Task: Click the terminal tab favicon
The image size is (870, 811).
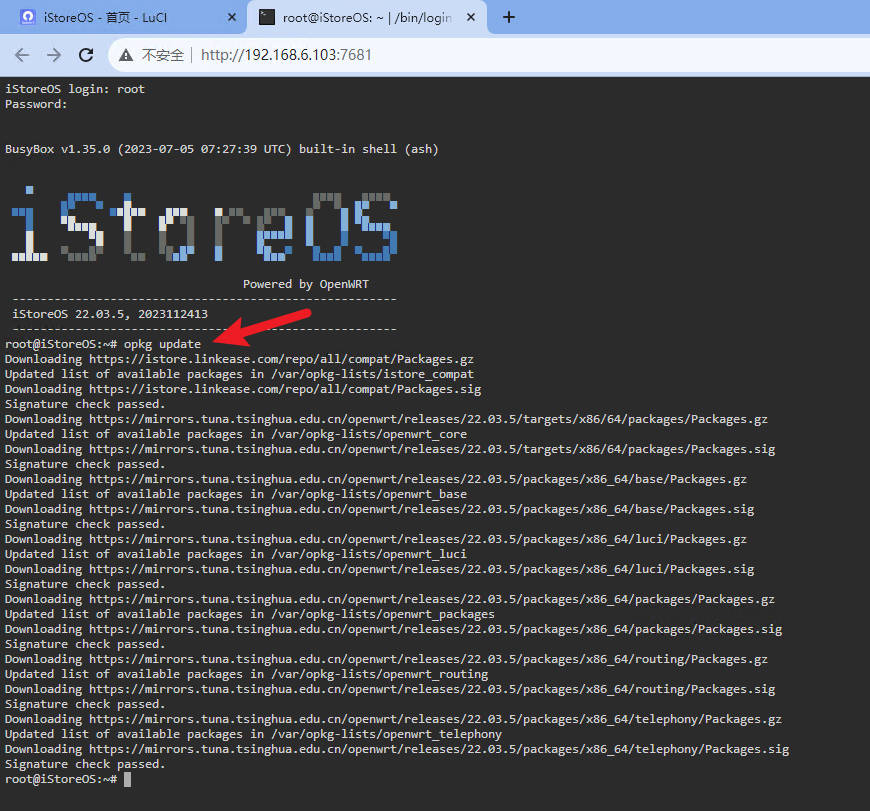Action: coord(267,17)
